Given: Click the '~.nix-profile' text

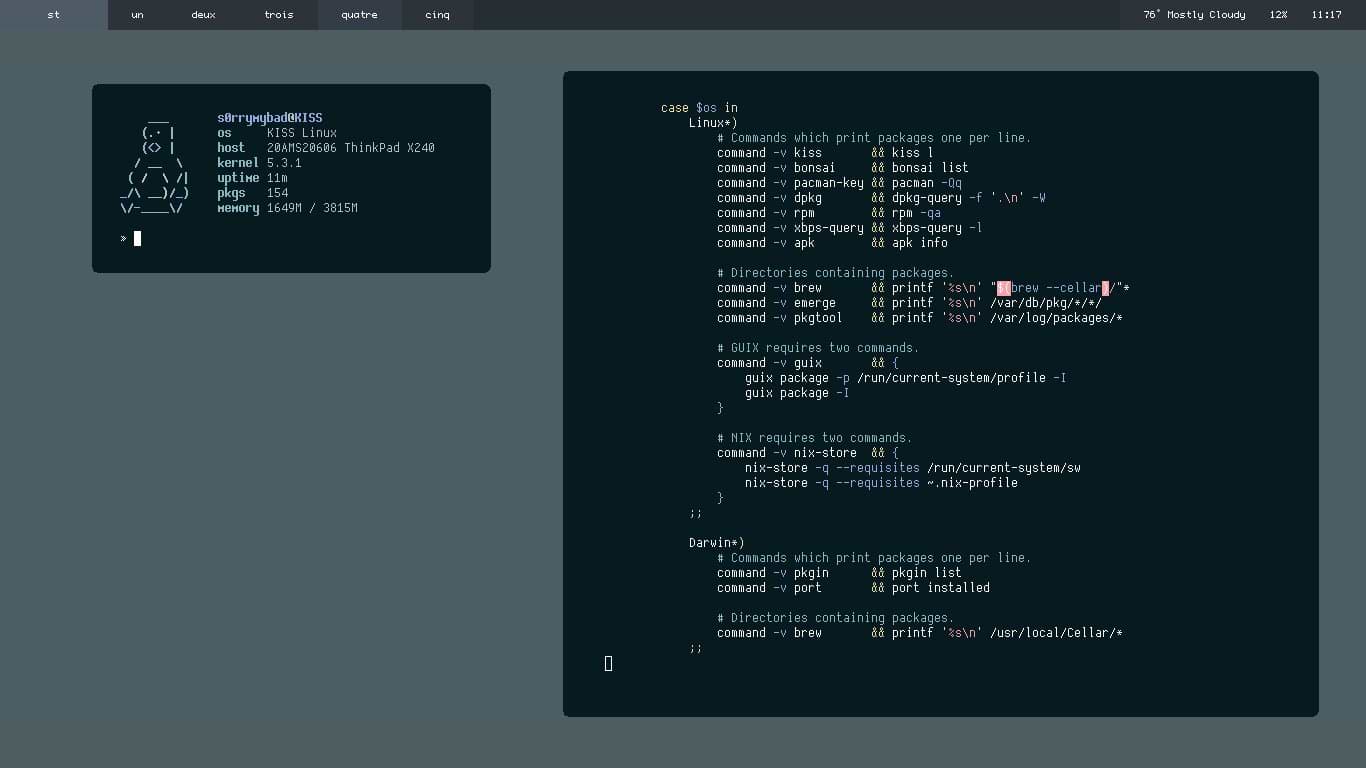Looking at the screenshot, I should click(972, 483).
